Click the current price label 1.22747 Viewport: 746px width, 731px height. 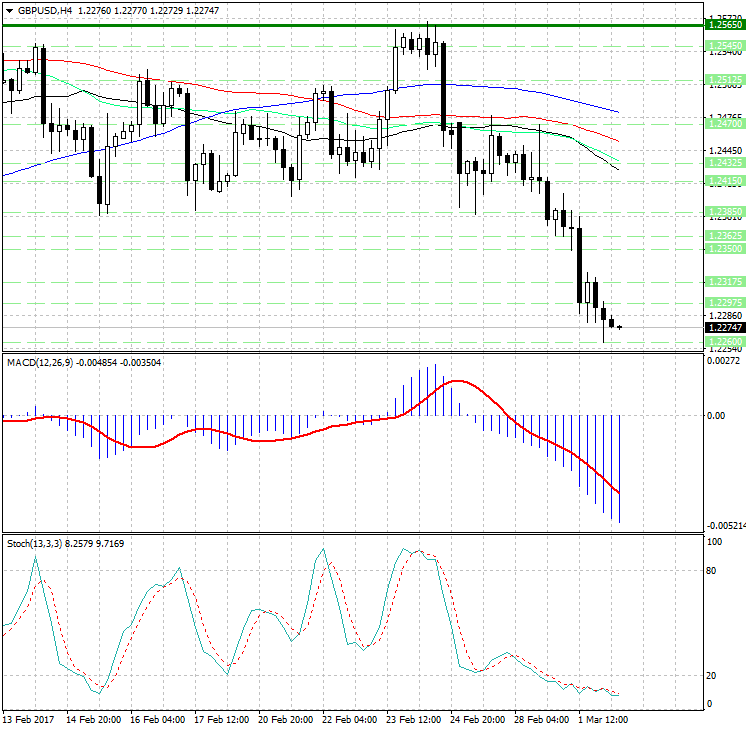(724, 327)
